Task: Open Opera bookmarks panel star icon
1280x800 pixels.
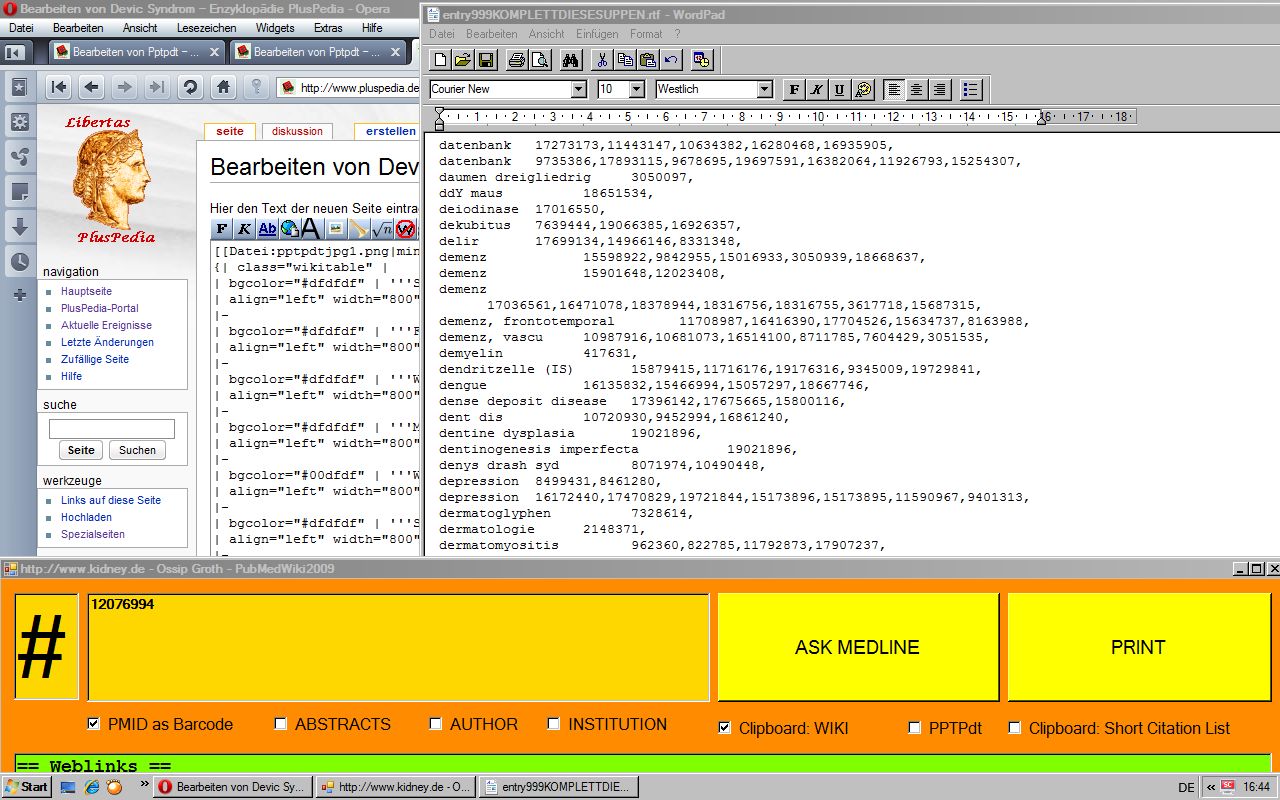Action: (19, 88)
